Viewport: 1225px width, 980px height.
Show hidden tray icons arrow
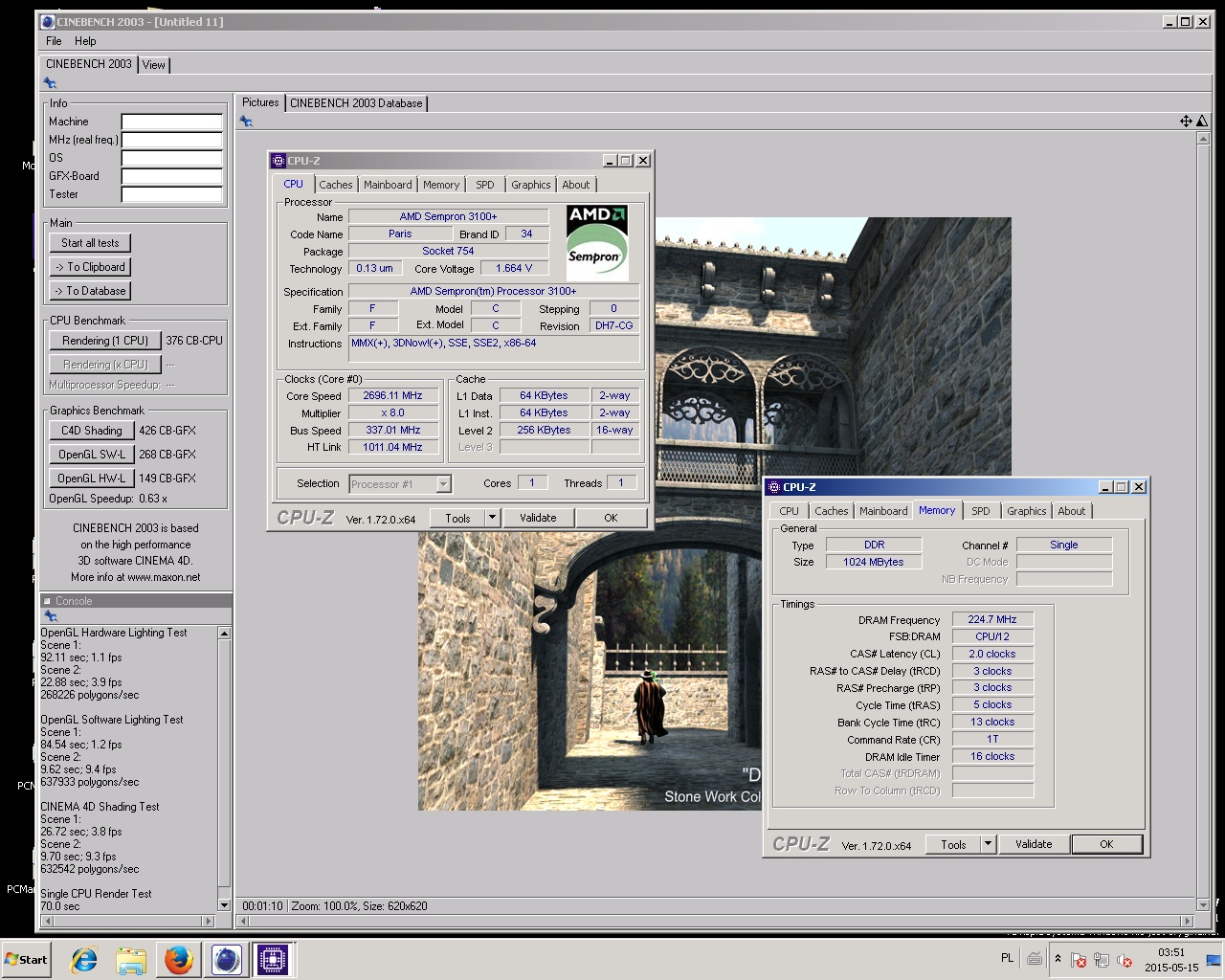click(x=1058, y=959)
